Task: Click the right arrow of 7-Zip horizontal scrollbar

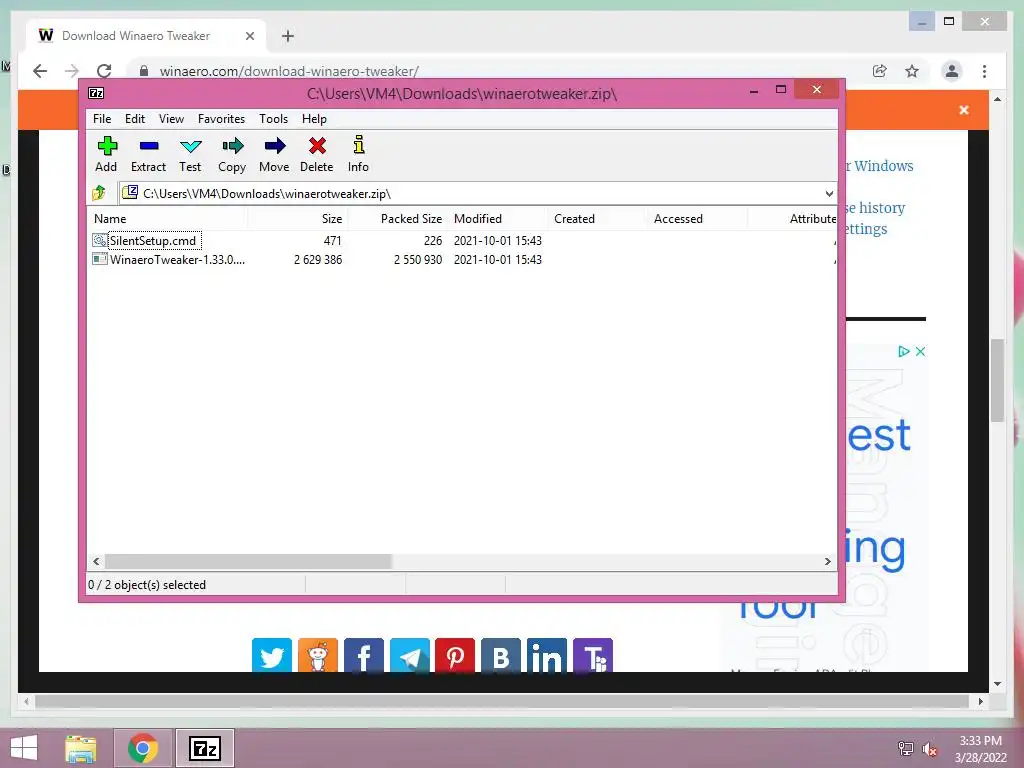Action: pyautogui.click(x=827, y=561)
